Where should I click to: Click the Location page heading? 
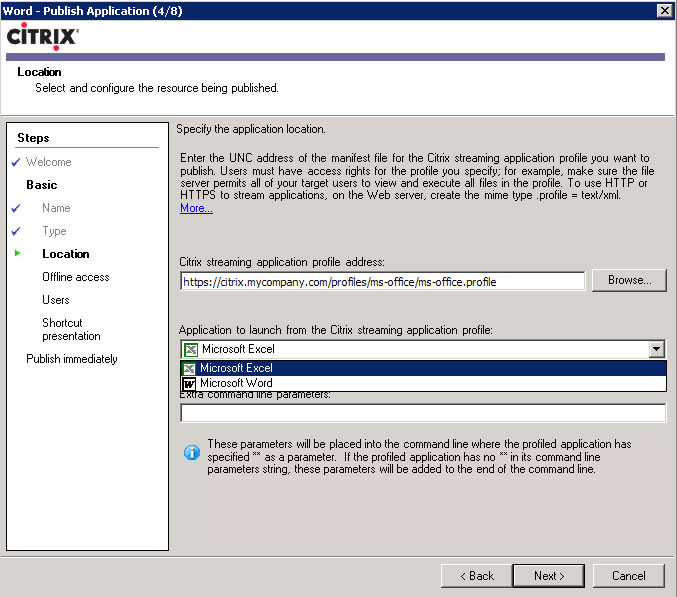[39, 72]
